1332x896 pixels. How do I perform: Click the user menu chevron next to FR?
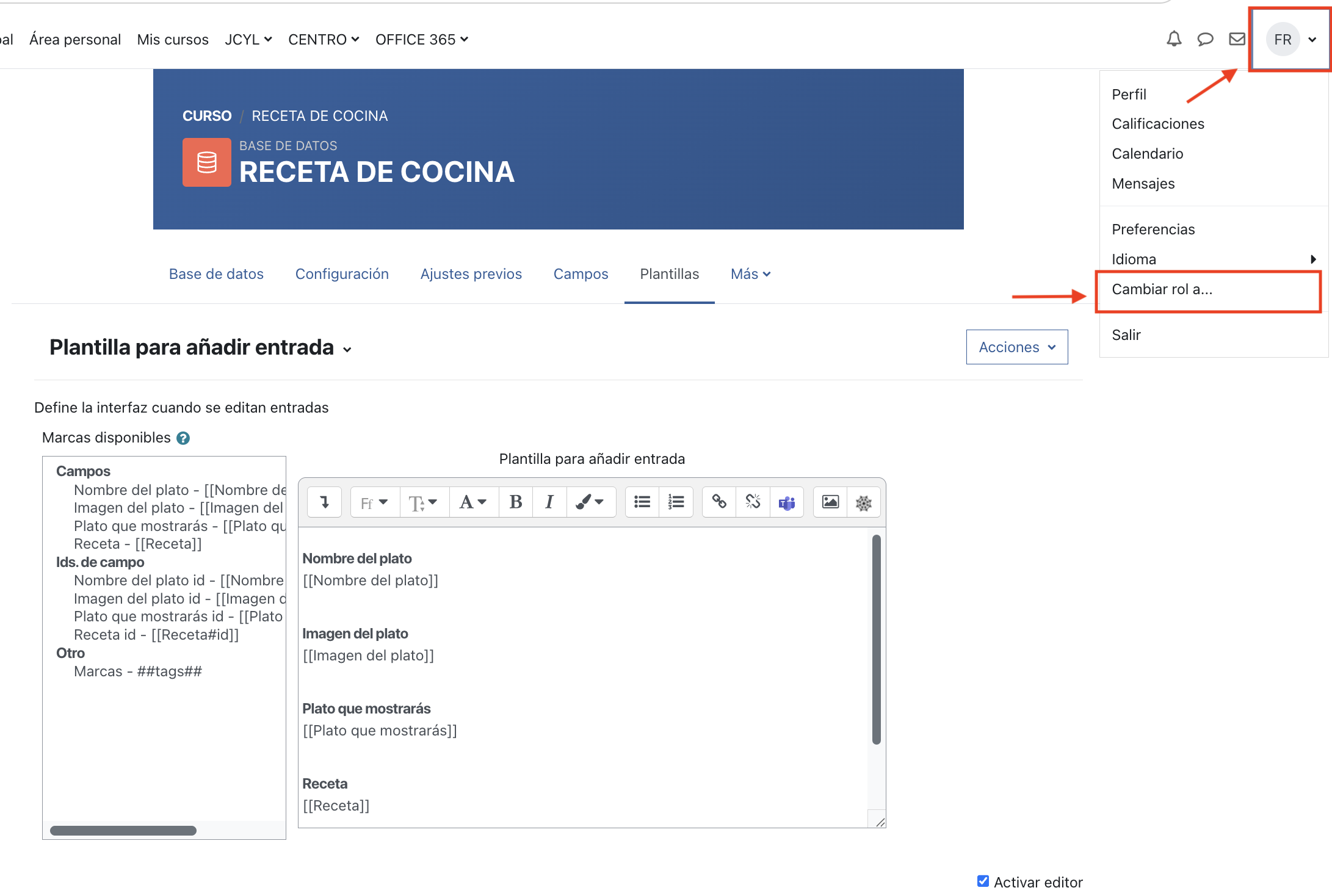[x=1312, y=40]
